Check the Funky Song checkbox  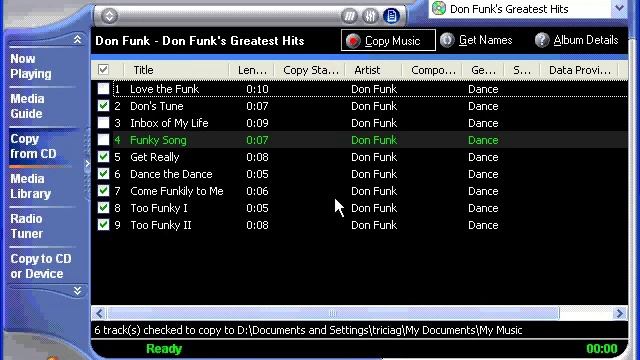pyautogui.click(x=103, y=140)
